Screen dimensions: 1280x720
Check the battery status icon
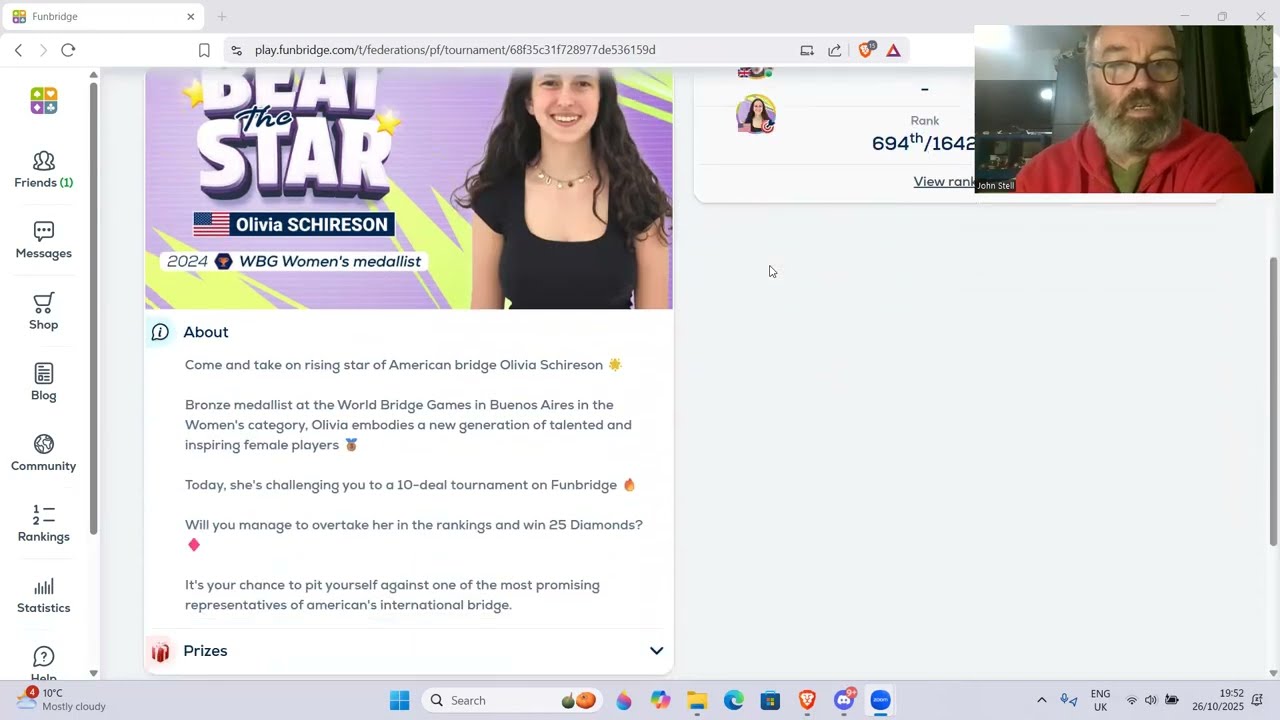tap(1172, 700)
